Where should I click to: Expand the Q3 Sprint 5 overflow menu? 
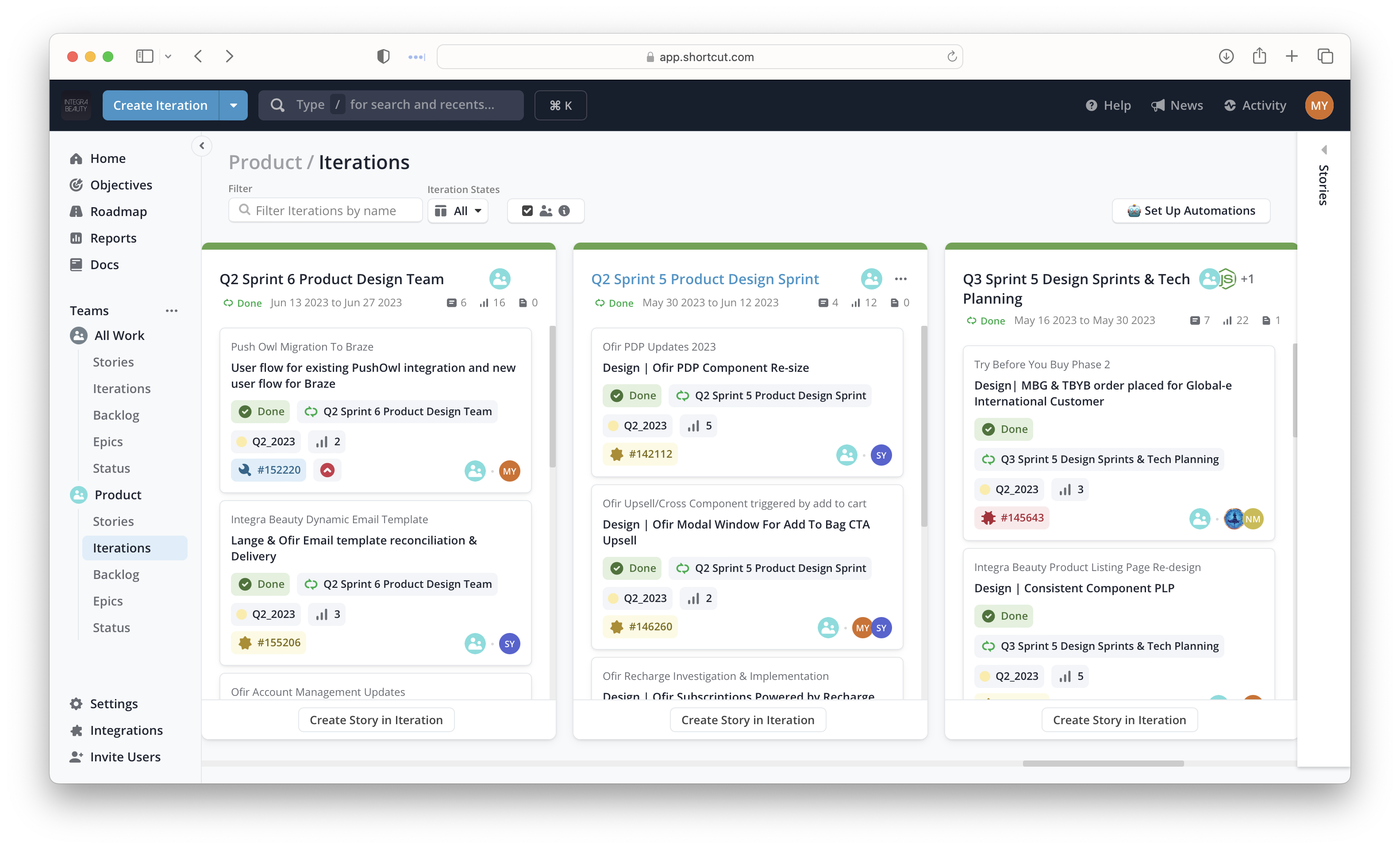click(x=1272, y=279)
